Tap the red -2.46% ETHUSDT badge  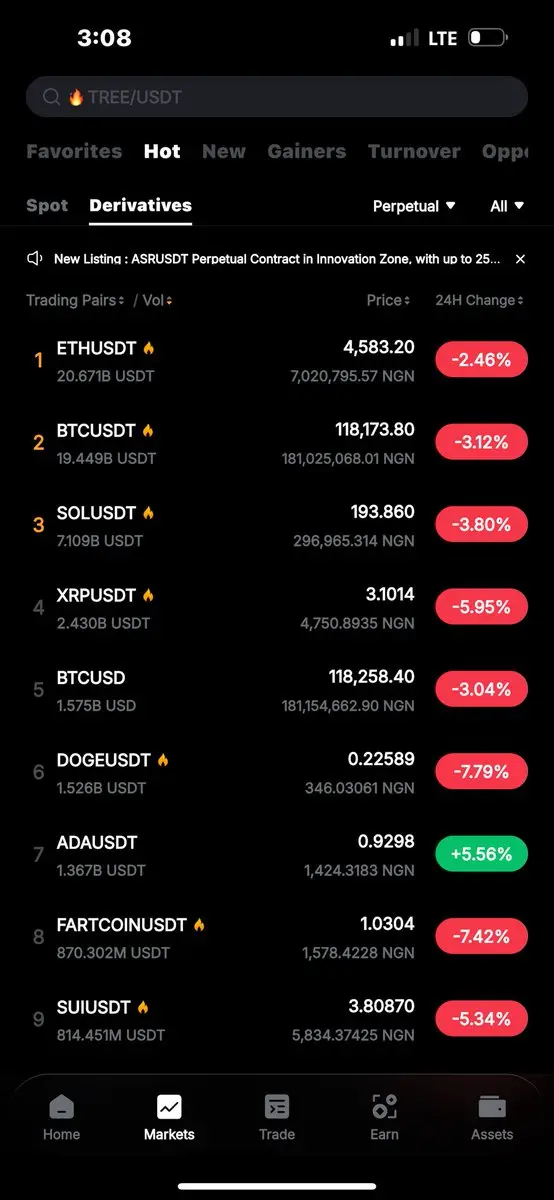[481, 359]
